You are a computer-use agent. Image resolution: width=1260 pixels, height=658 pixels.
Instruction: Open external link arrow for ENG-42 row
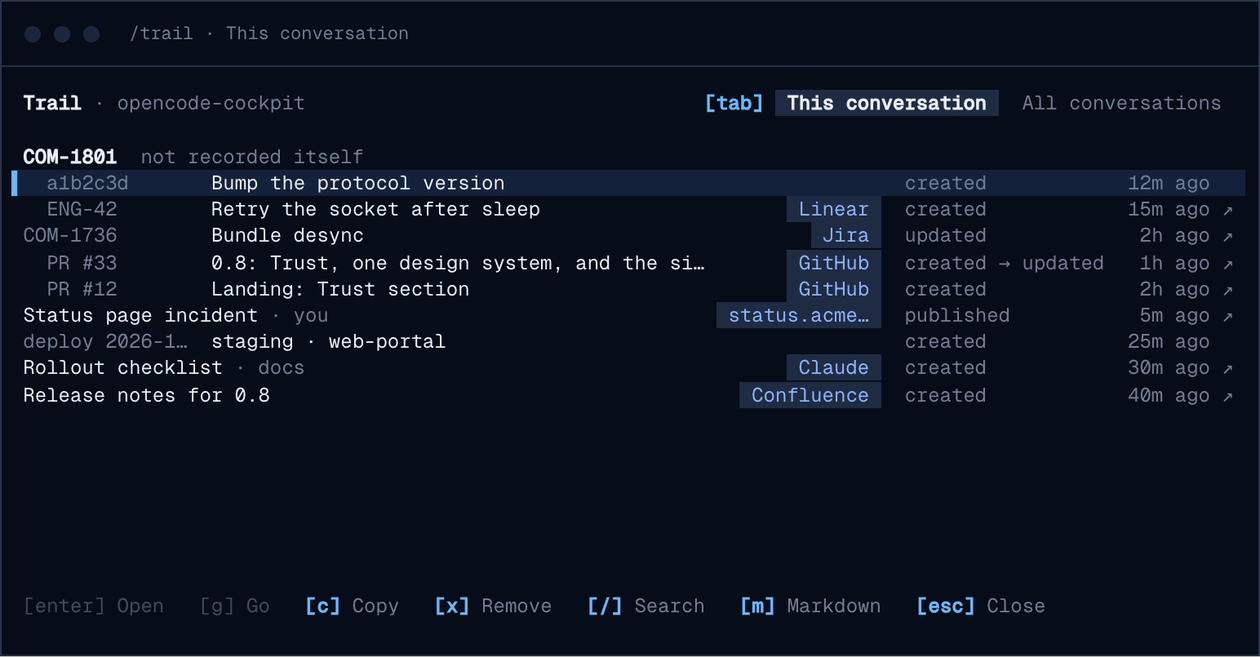1228,210
